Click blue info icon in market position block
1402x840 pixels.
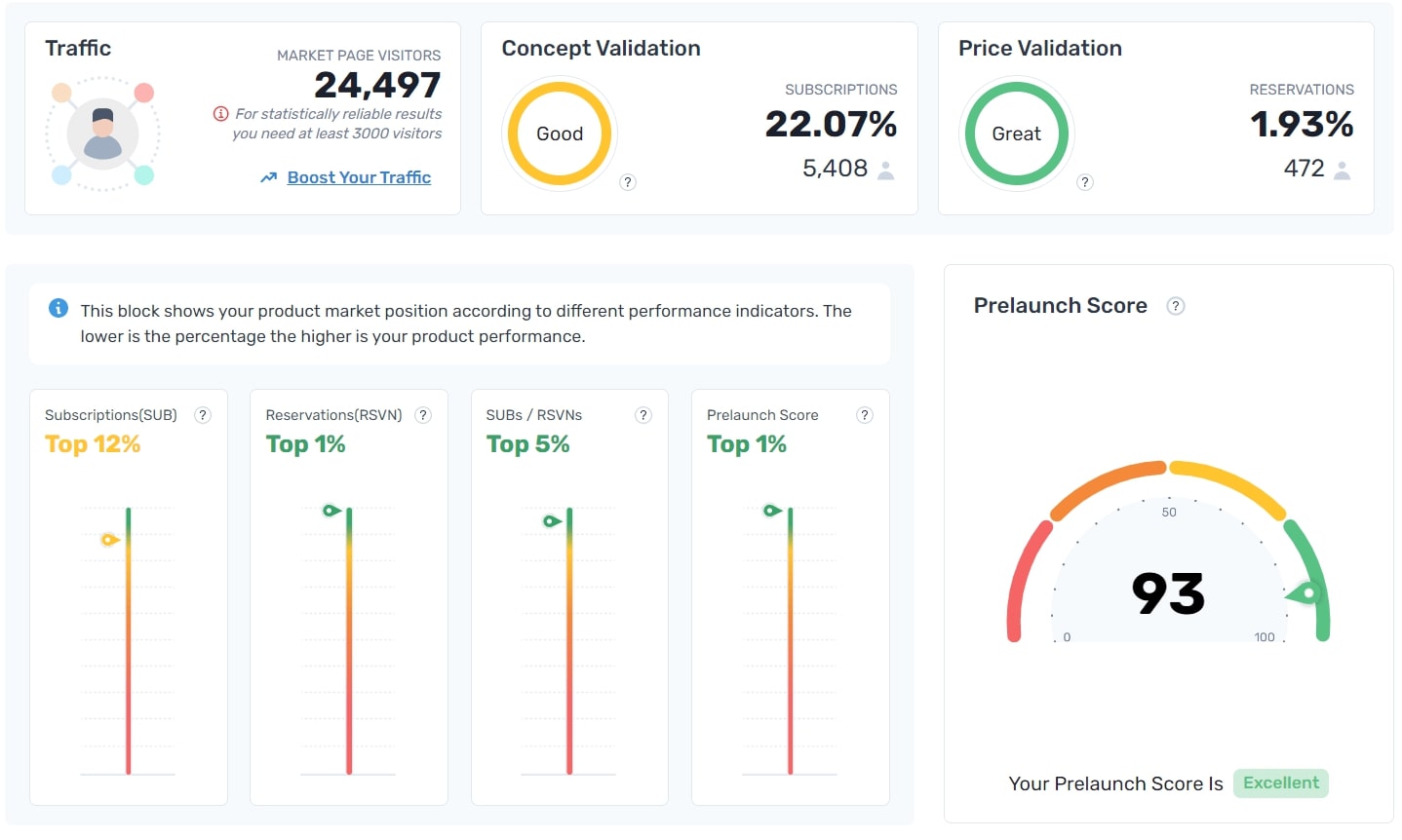[x=58, y=308]
